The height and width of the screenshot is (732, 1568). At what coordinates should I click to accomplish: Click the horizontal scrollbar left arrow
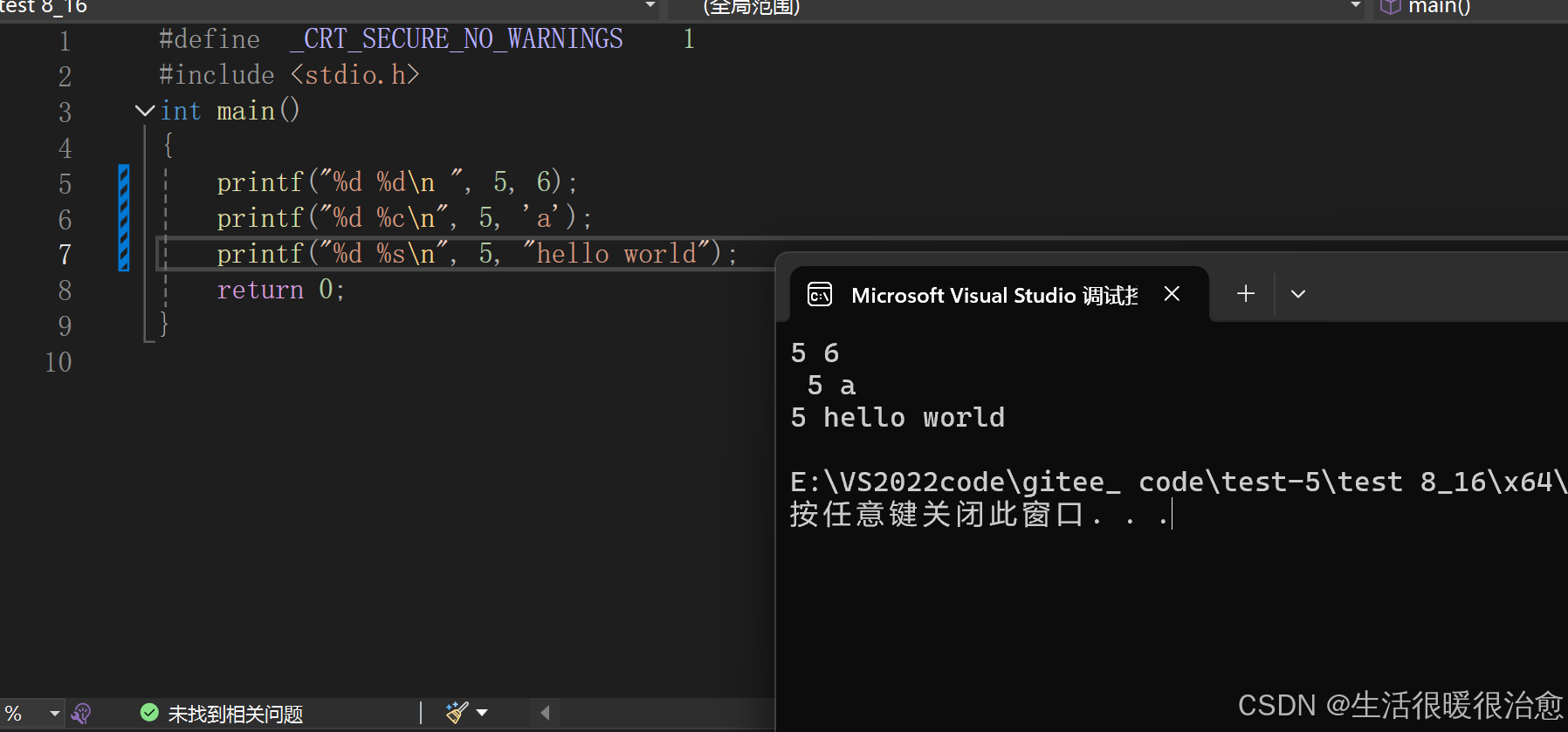545,713
